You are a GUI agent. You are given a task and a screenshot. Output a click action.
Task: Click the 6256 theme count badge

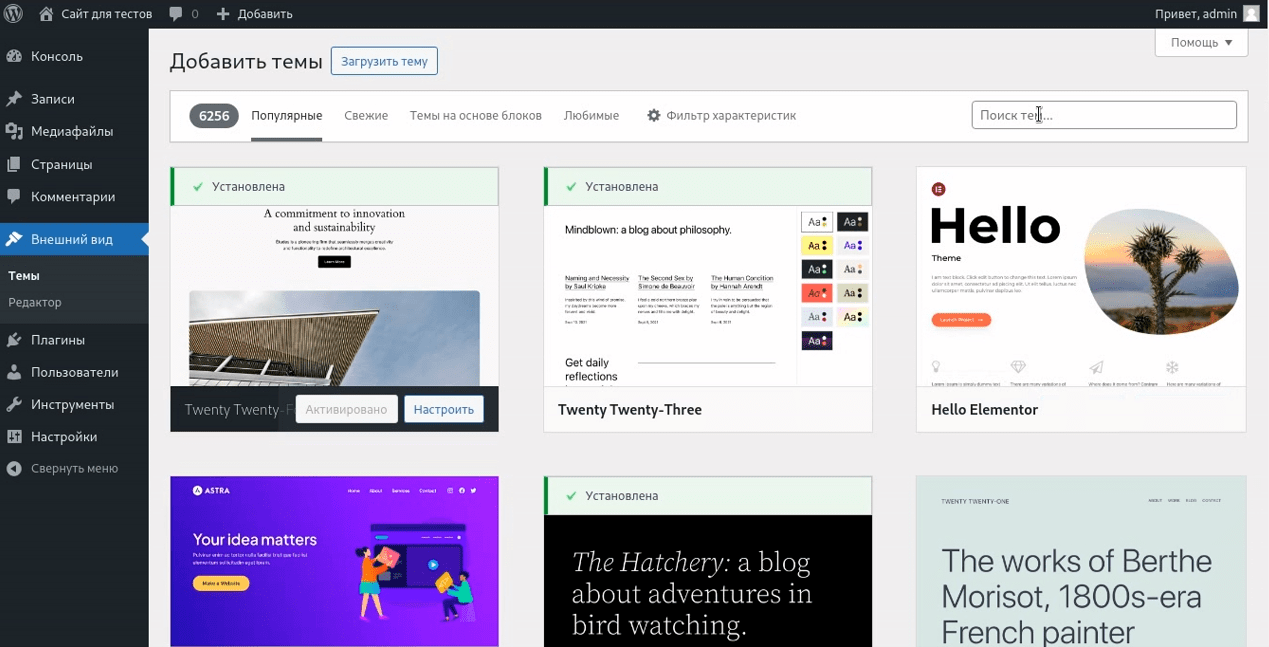[x=214, y=116]
